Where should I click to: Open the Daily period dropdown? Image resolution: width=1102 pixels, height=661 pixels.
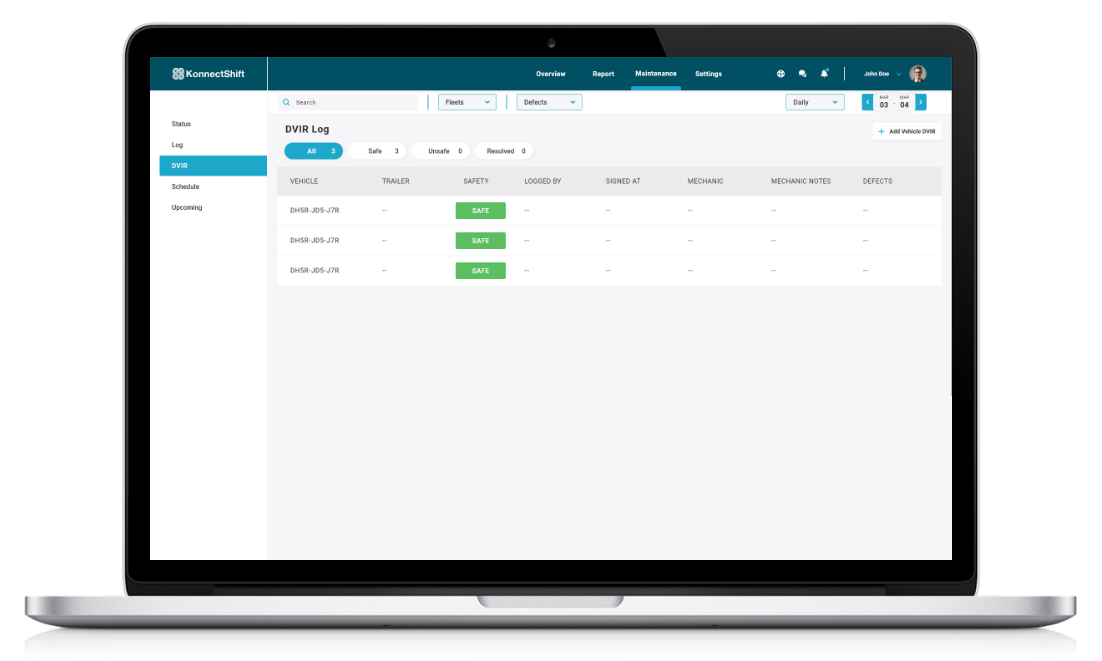[x=815, y=102]
